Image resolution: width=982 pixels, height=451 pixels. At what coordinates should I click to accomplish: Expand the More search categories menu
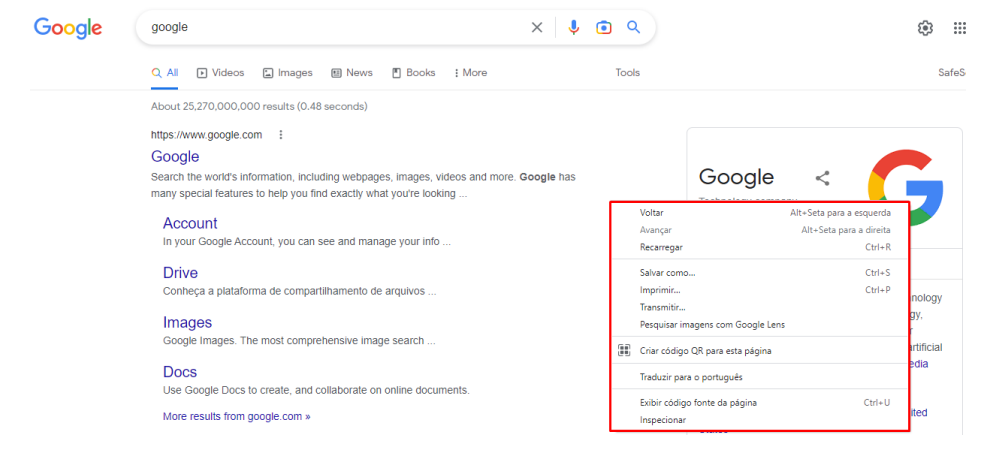point(470,73)
